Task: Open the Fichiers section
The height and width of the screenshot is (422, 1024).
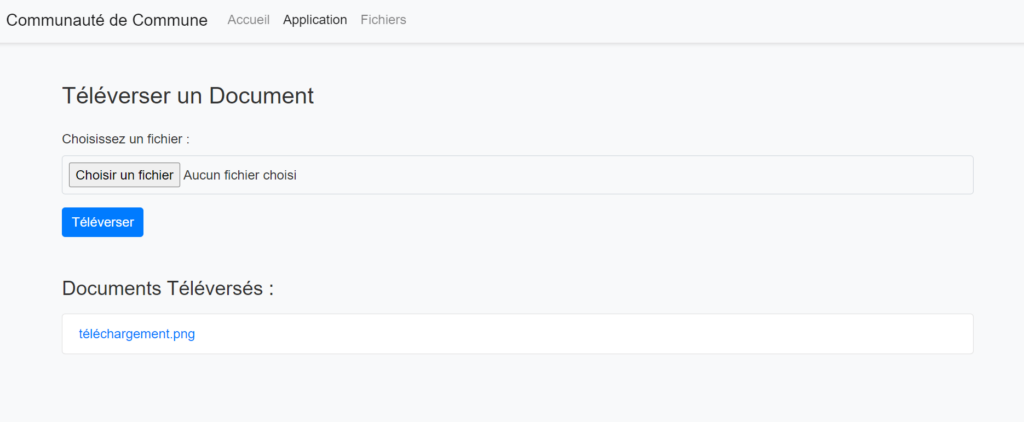Action: click(x=383, y=20)
